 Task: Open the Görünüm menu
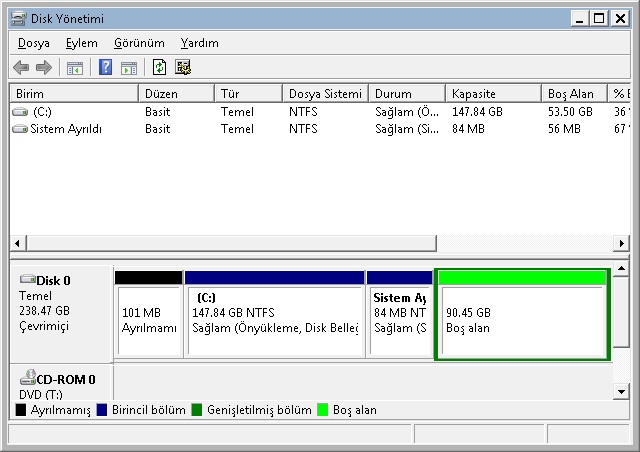coord(139,43)
